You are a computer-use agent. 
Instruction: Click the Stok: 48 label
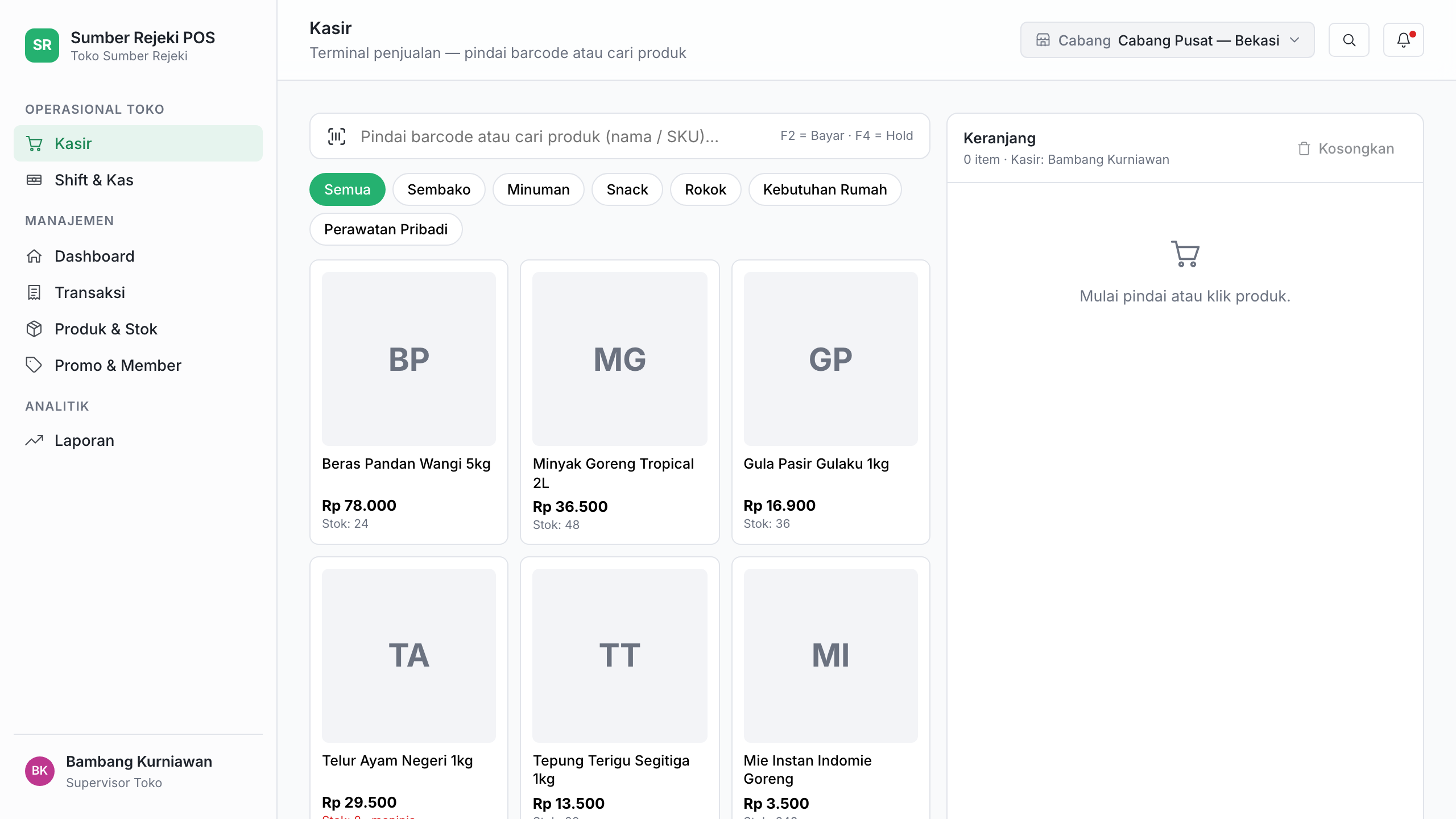(x=556, y=525)
